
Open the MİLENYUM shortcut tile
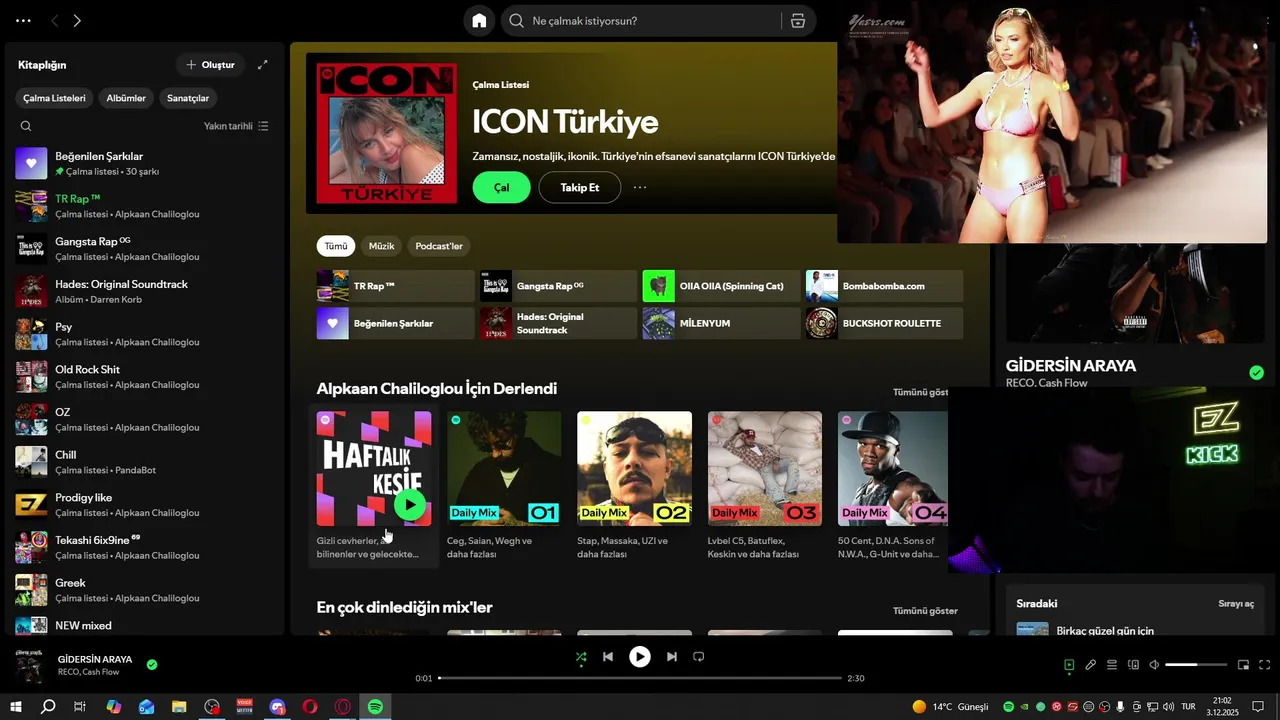(x=721, y=323)
